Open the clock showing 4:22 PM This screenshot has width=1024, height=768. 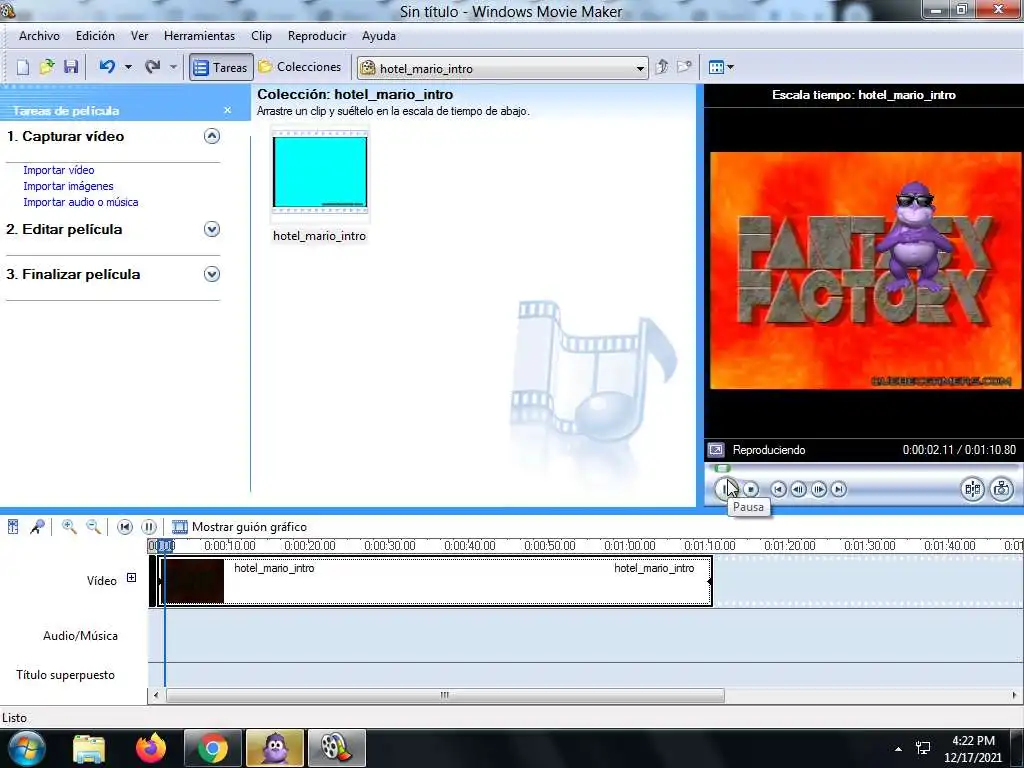(x=973, y=749)
